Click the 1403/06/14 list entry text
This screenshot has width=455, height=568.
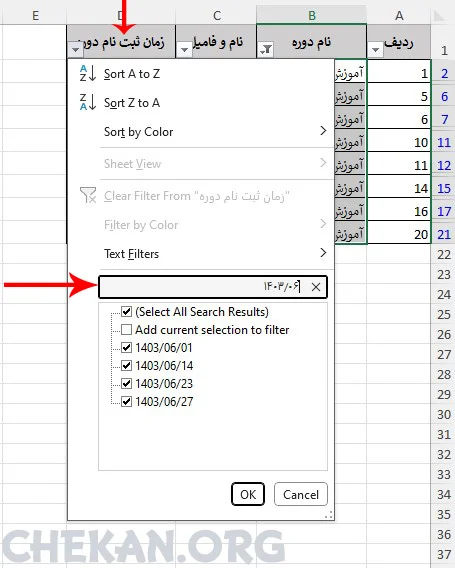click(164, 366)
